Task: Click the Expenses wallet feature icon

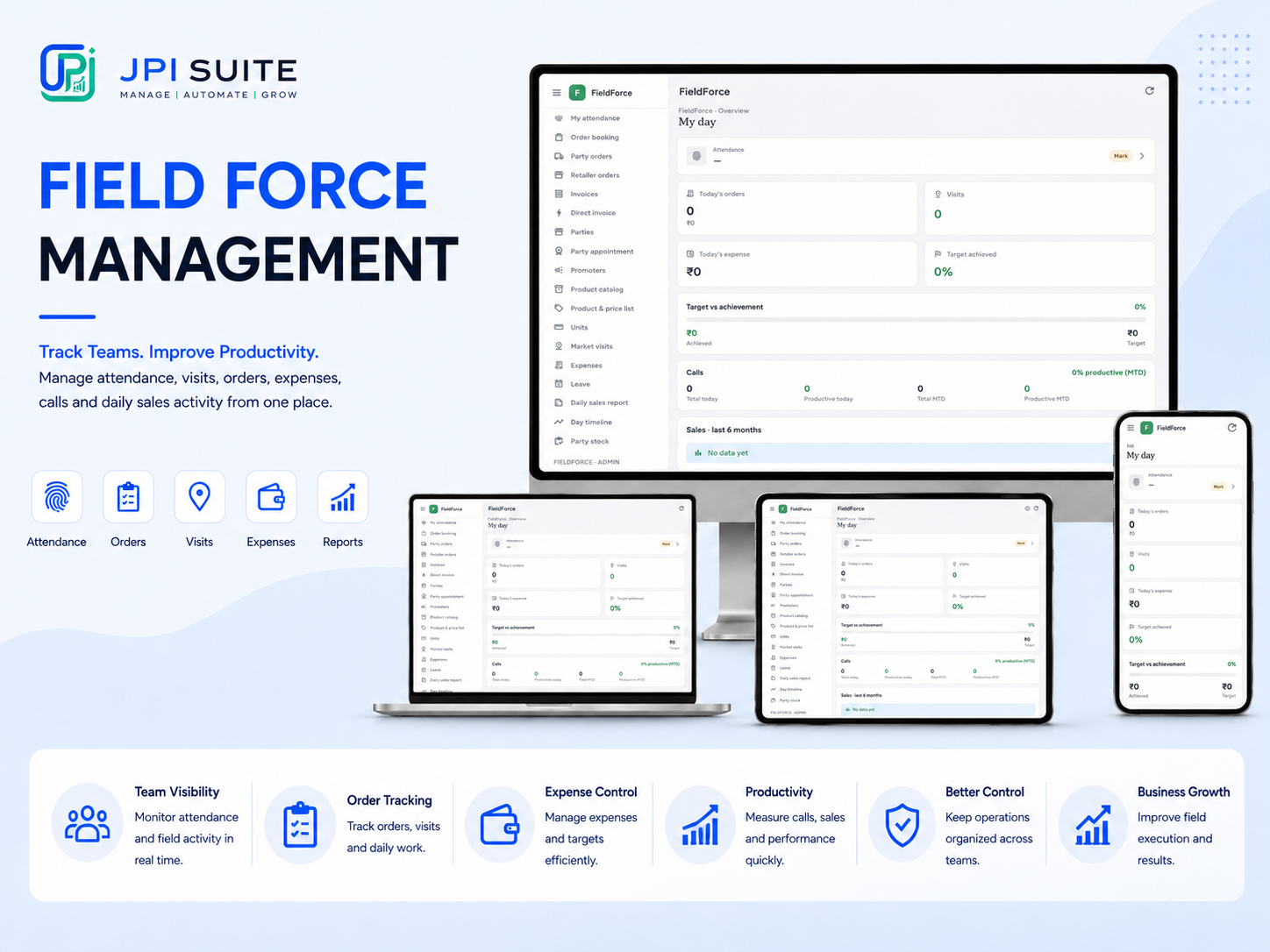Action: pyautogui.click(x=271, y=497)
